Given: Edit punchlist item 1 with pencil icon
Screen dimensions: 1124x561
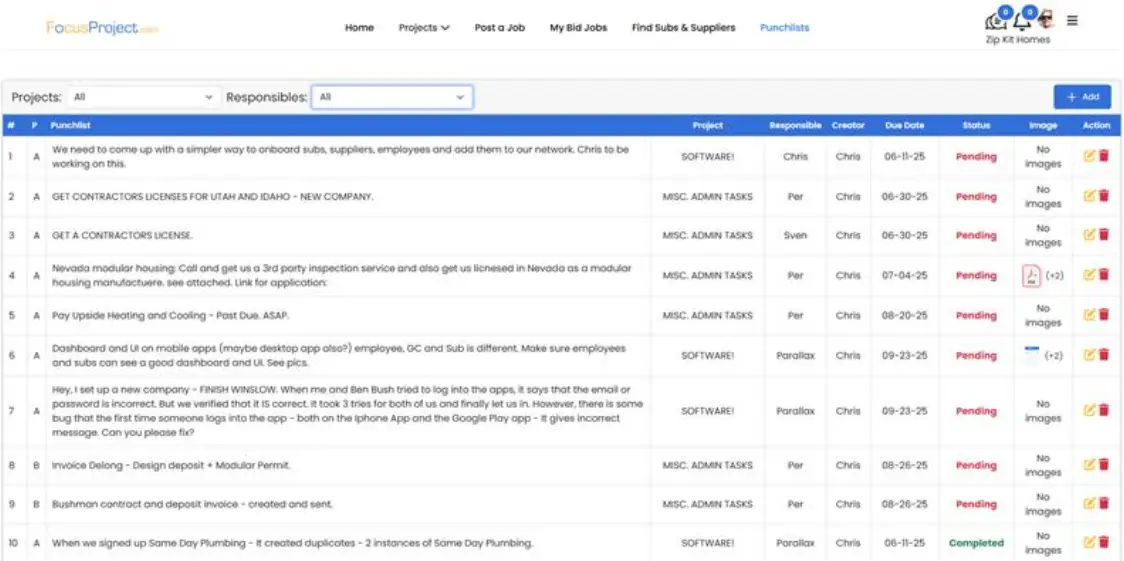Looking at the screenshot, I should coord(1090,156).
